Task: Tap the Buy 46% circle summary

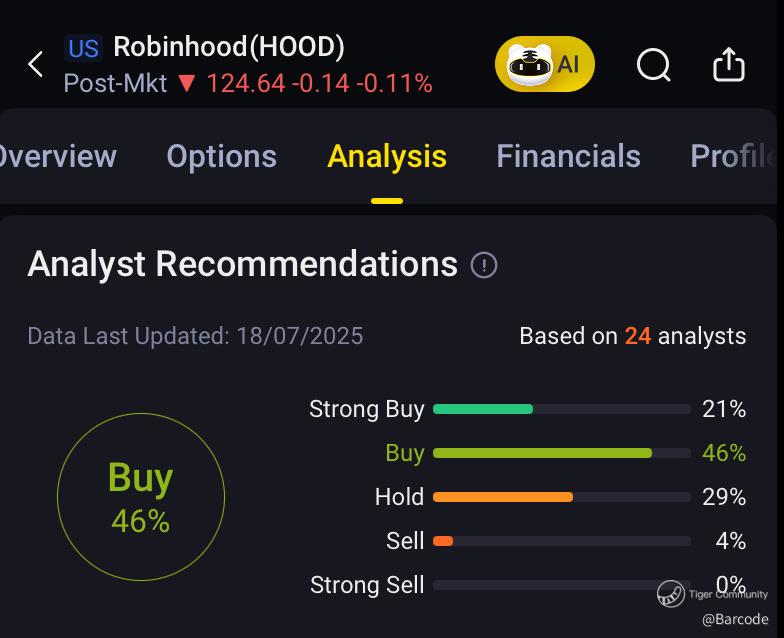Action: point(140,497)
